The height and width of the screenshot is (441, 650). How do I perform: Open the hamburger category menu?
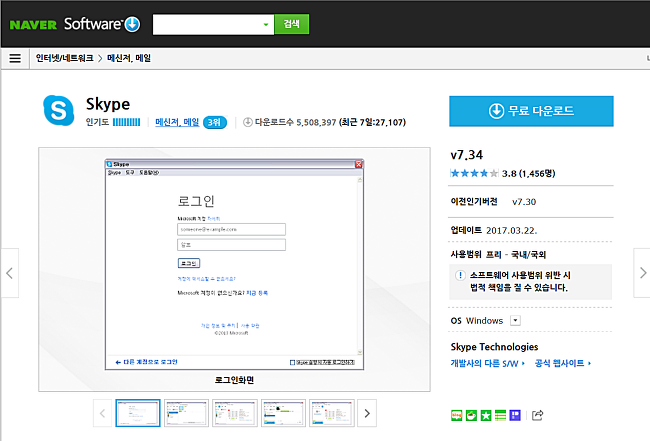pos(15,58)
